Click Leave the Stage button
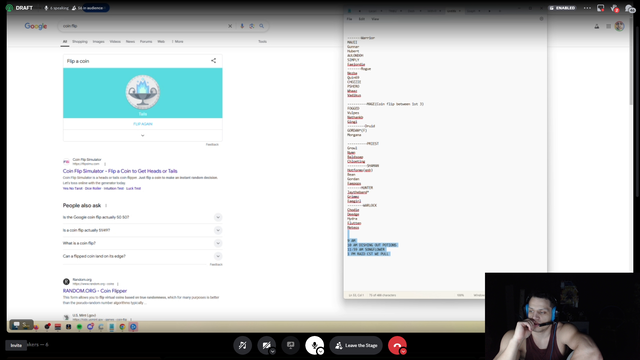 pyautogui.click(x=356, y=345)
